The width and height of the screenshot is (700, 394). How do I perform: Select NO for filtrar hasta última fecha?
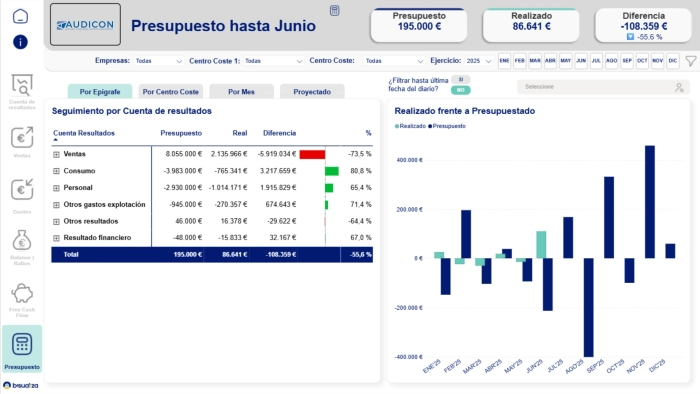pos(461,90)
